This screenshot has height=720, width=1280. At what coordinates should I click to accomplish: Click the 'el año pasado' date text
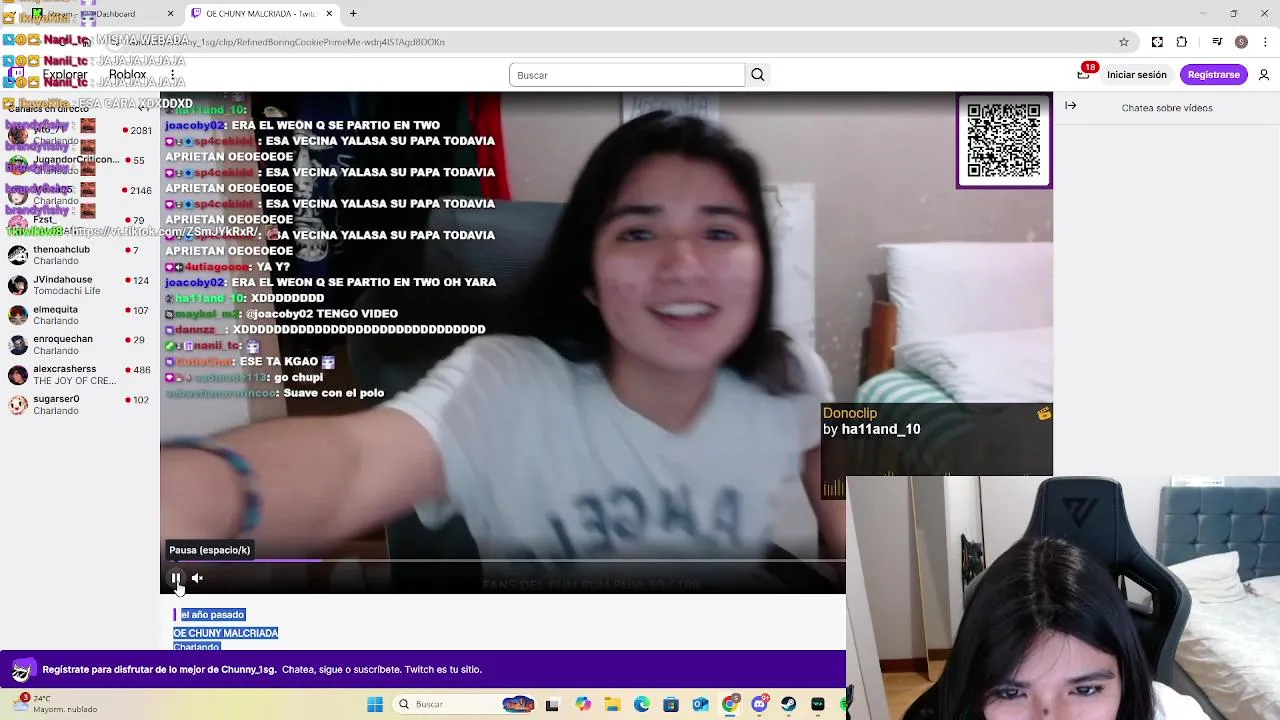(212, 615)
